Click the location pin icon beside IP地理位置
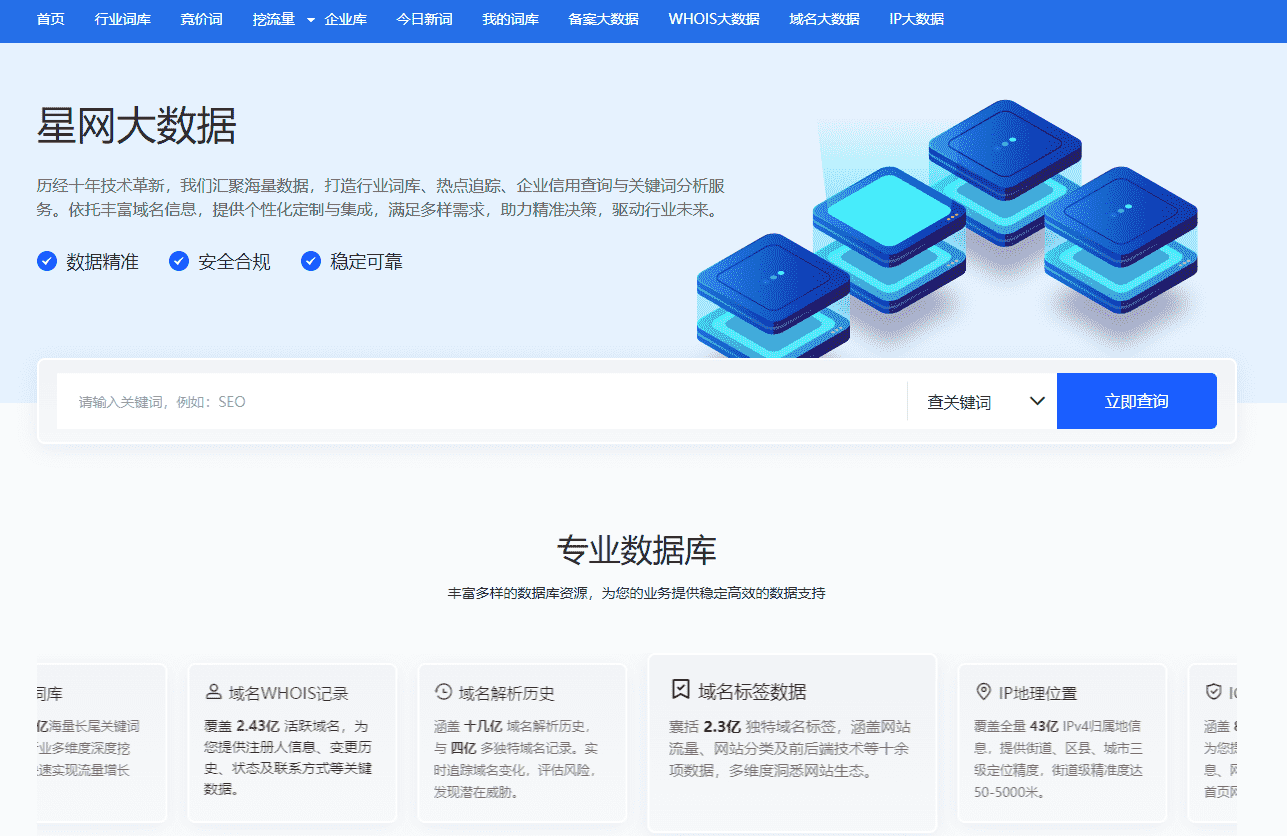Image resolution: width=1287 pixels, height=836 pixels. pyautogui.click(x=982, y=692)
